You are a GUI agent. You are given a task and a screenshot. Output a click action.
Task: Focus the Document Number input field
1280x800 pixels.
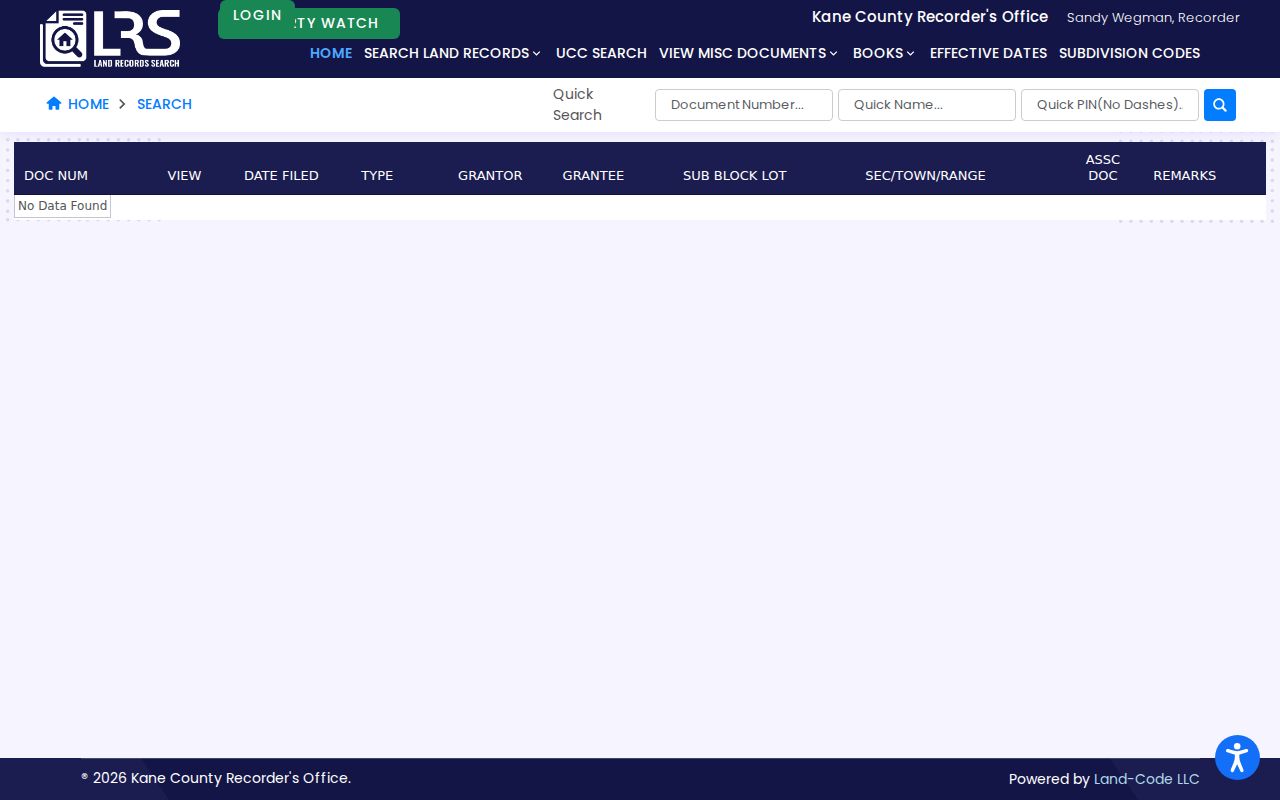(x=744, y=105)
